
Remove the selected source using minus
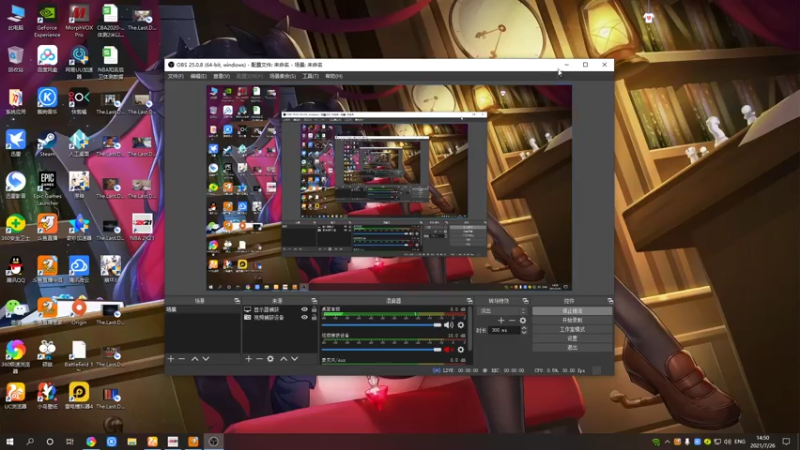(x=259, y=359)
